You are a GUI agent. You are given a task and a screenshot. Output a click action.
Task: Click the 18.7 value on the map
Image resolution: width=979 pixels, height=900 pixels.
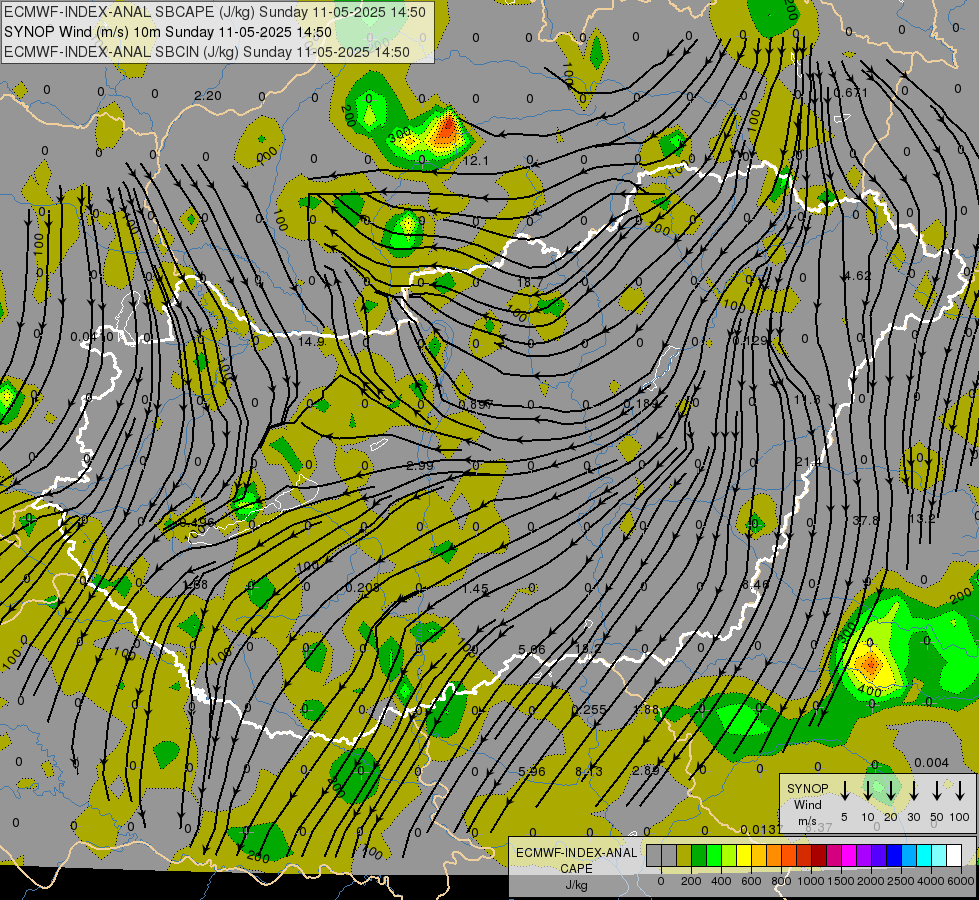(x=530, y=282)
